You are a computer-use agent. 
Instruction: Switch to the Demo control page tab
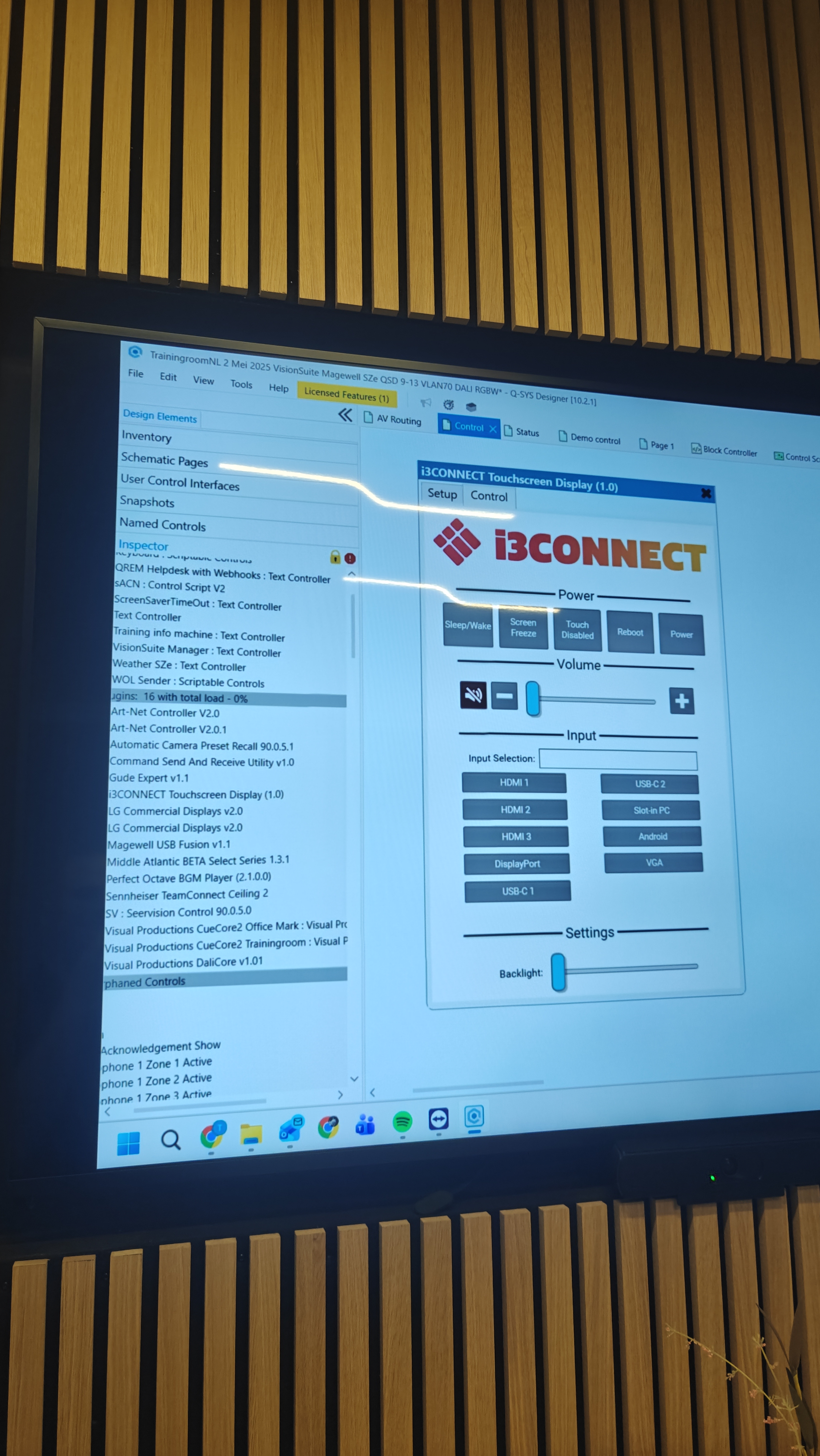(589, 438)
